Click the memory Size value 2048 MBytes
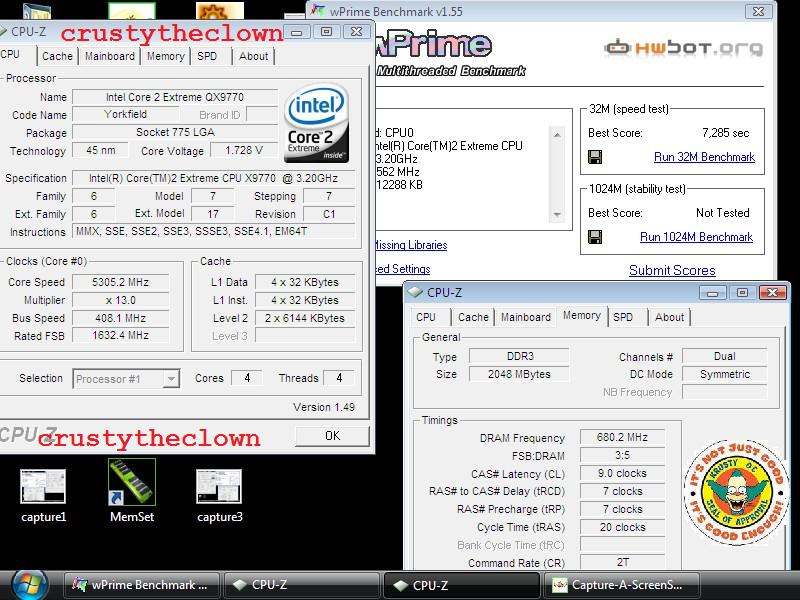800x600 pixels. [x=519, y=374]
